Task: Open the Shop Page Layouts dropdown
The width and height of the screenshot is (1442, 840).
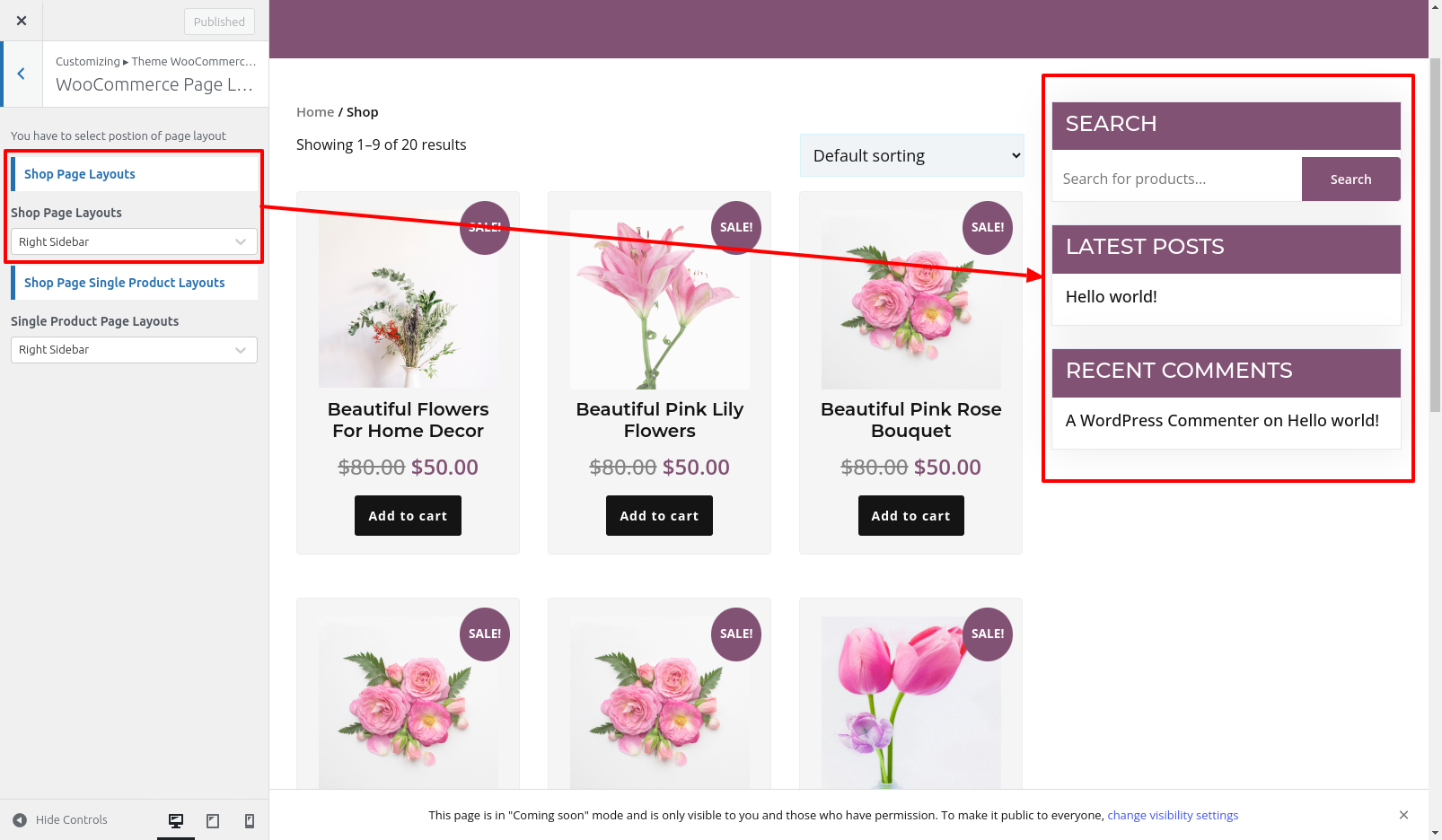Action: pos(133,241)
